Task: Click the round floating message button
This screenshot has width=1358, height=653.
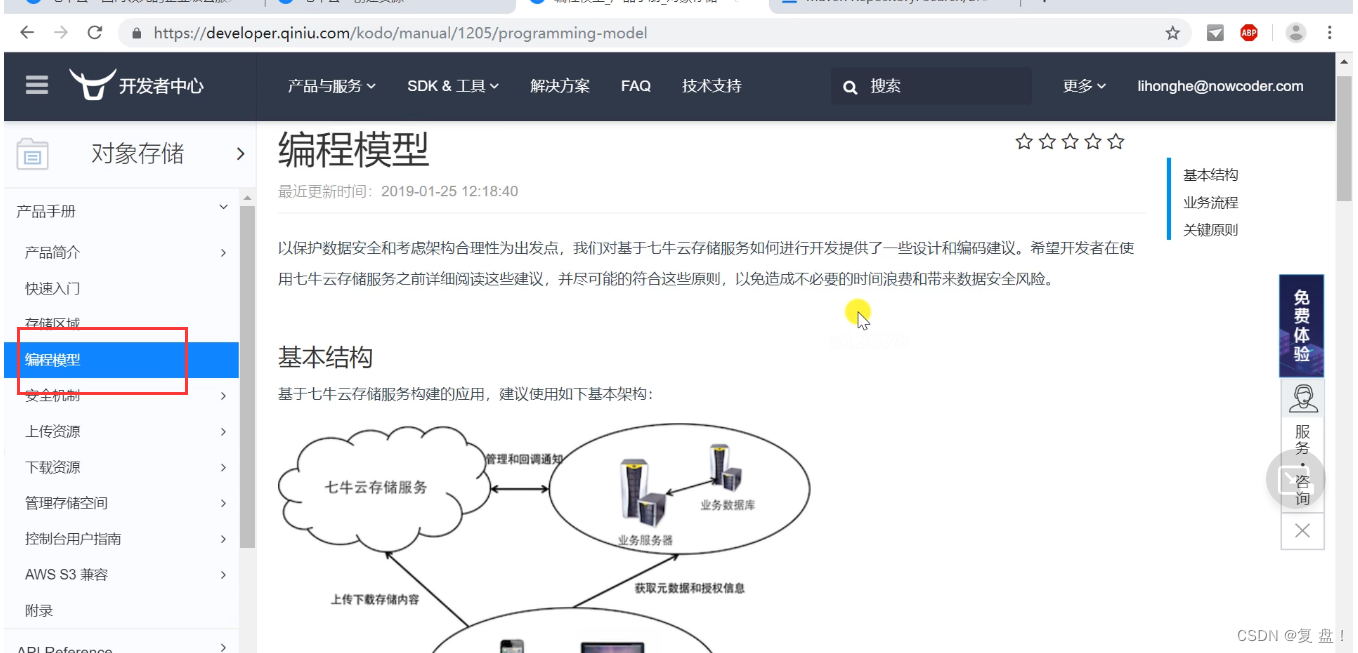Action: [x=1295, y=479]
